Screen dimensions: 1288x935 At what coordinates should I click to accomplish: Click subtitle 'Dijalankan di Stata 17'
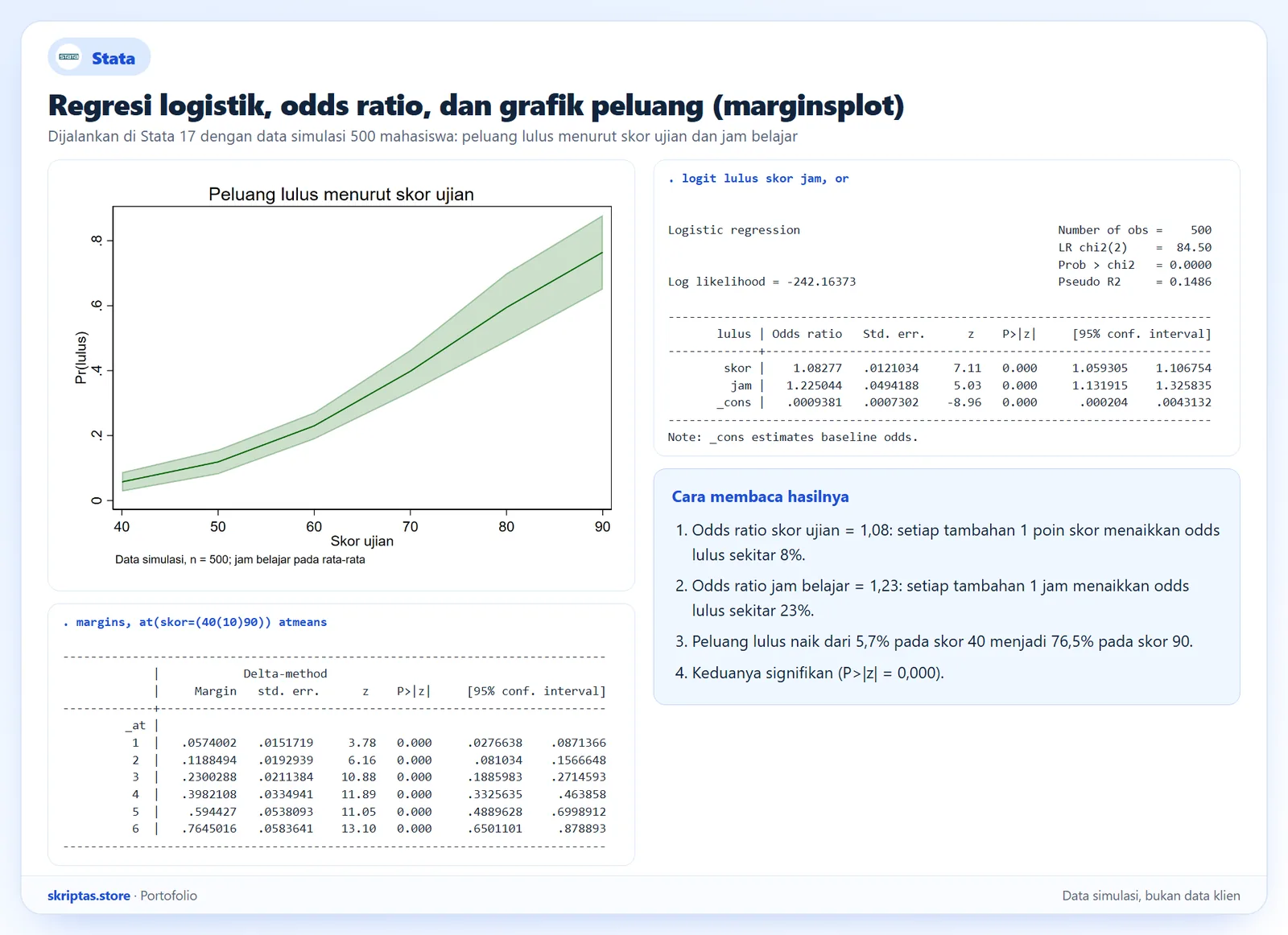pos(423,136)
